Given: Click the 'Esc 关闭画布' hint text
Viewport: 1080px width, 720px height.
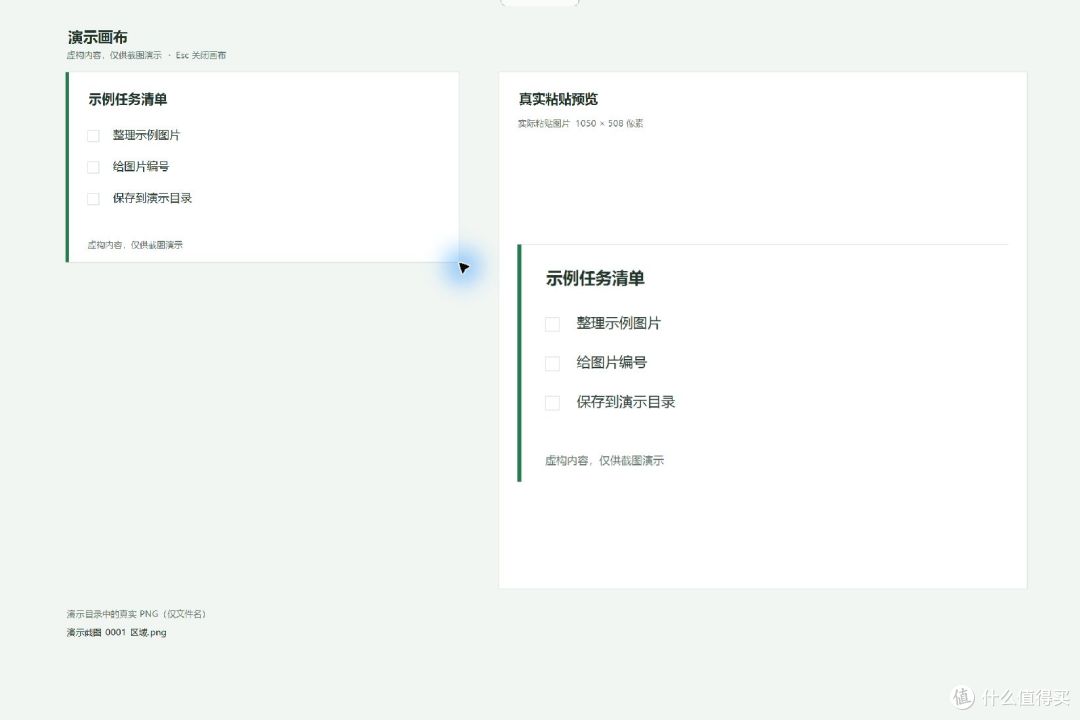Looking at the screenshot, I should [200, 55].
